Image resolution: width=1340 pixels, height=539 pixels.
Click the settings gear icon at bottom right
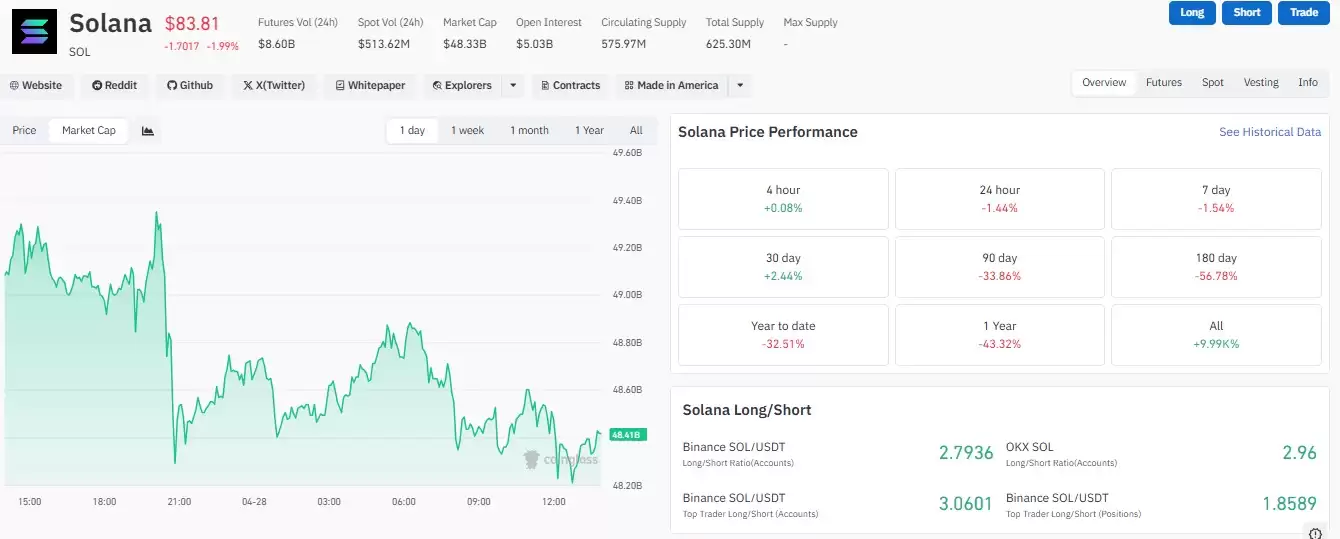coord(1315,533)
